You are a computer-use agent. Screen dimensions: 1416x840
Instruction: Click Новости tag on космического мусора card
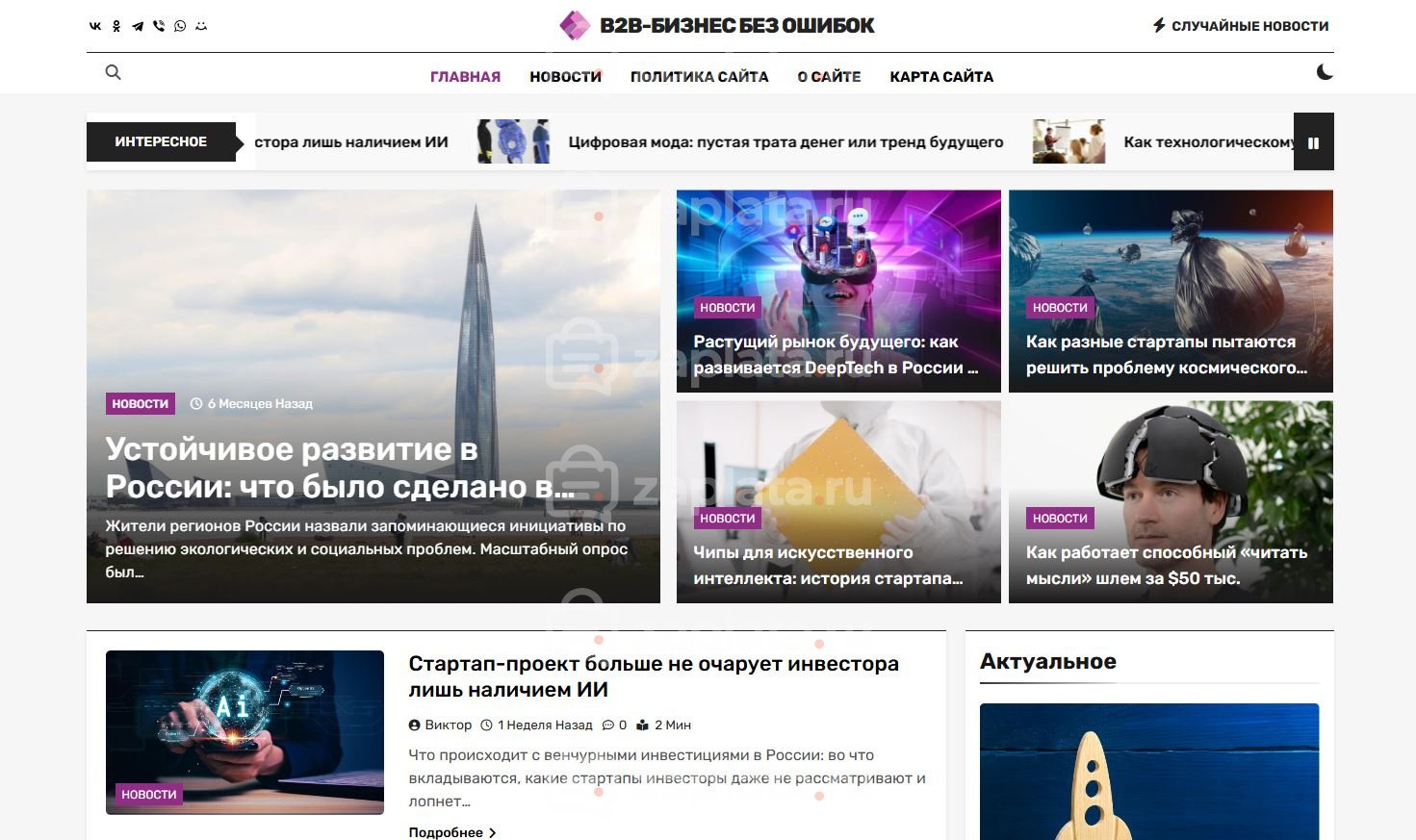pos(1060,308)
